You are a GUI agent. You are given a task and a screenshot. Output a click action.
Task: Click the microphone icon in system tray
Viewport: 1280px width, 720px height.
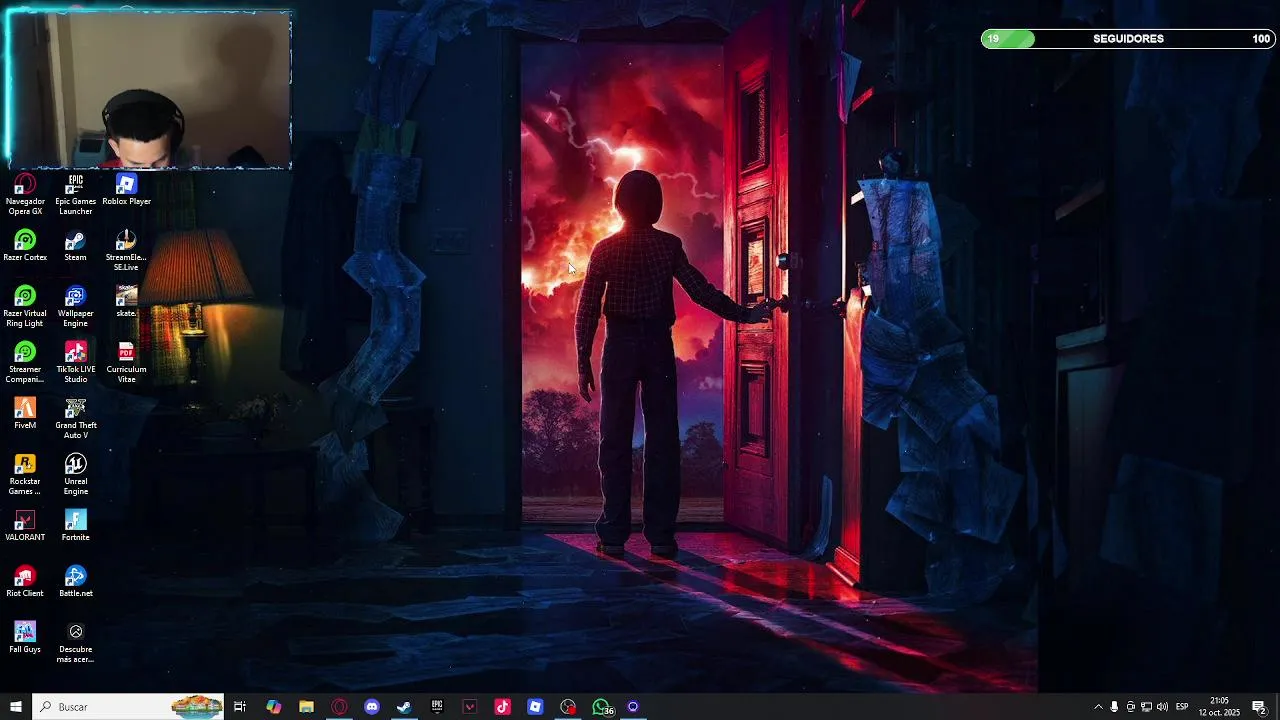(x=1114, y=707)
